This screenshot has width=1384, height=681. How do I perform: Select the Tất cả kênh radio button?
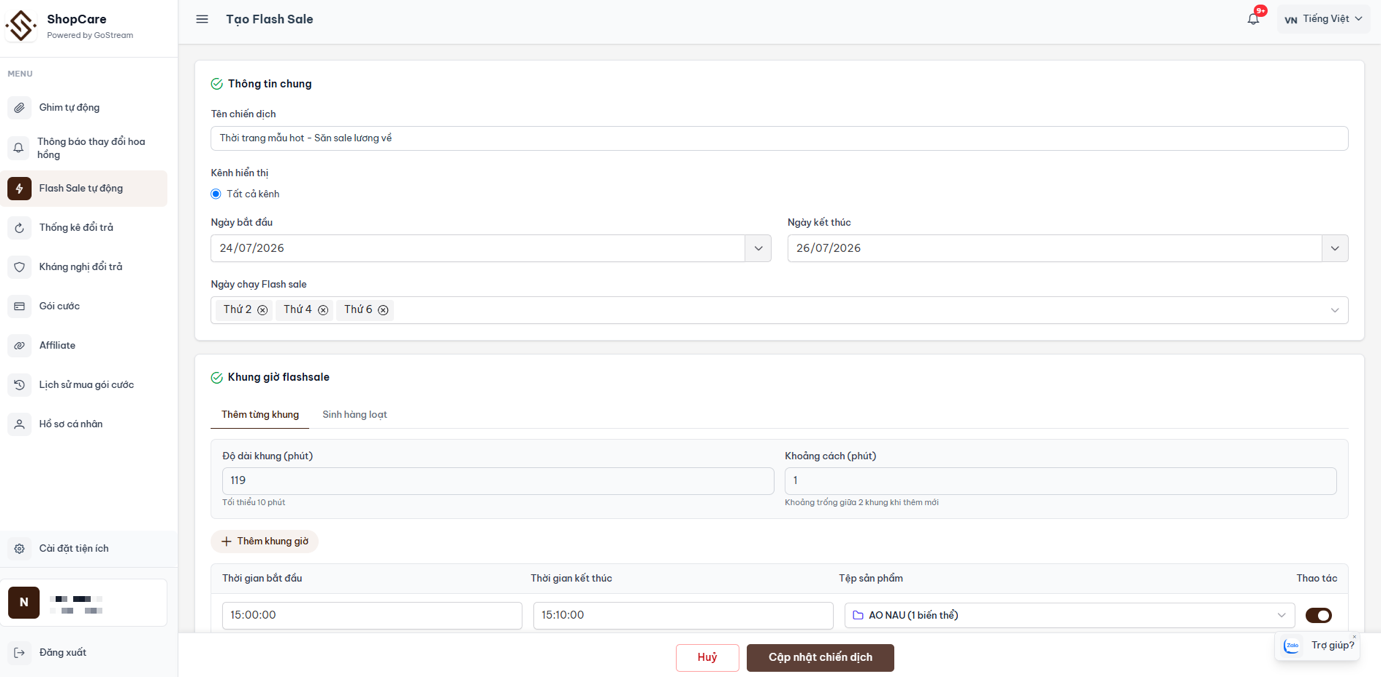(x=216, y=194)
